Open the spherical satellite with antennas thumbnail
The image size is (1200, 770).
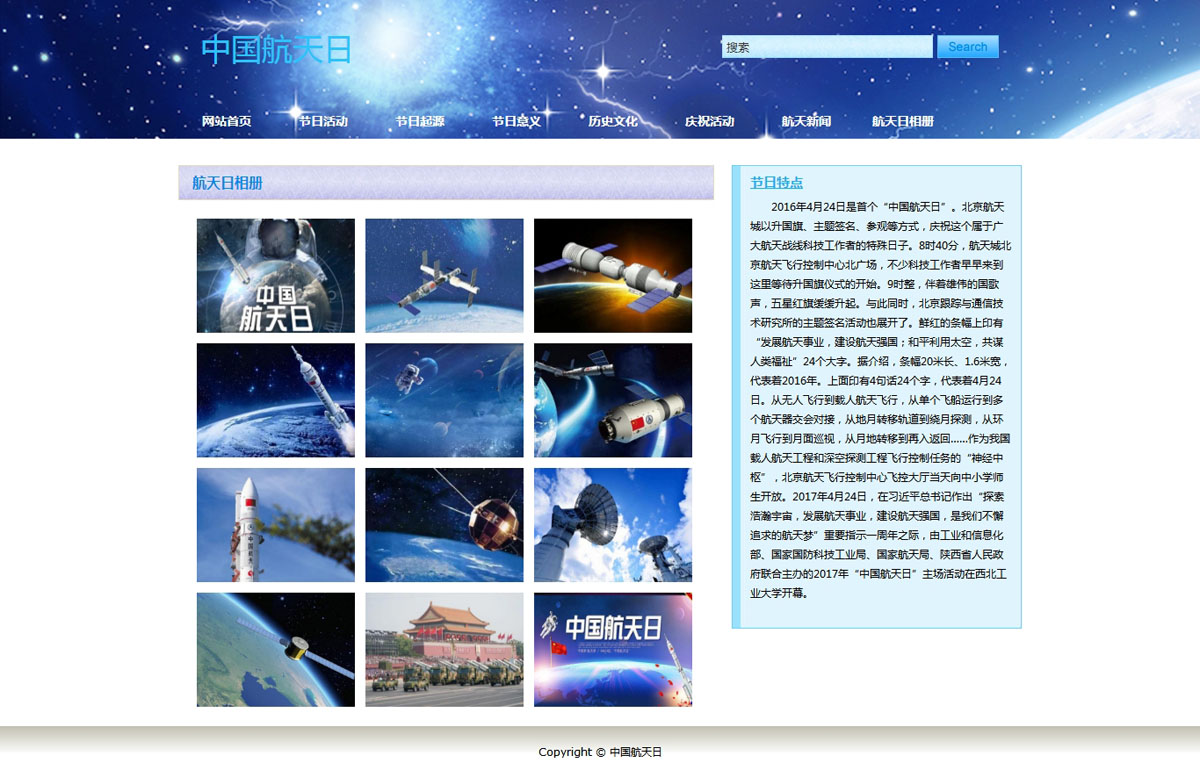(x=444, y=525)
